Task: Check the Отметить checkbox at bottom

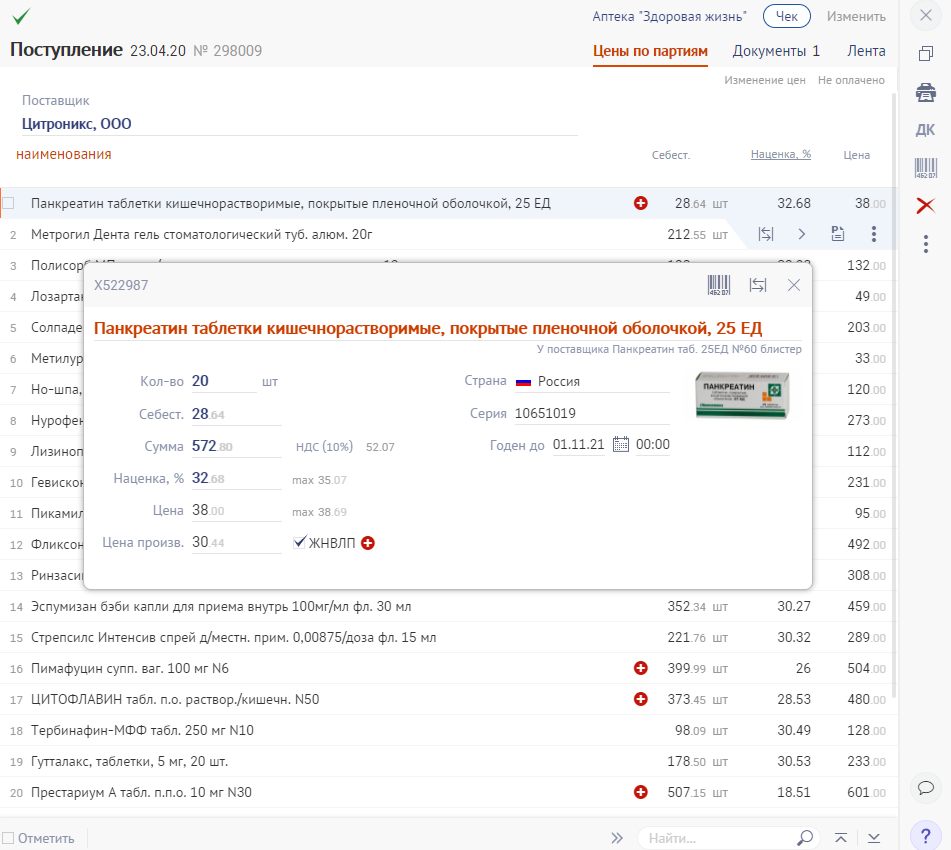Action: [x=8, y=837]
